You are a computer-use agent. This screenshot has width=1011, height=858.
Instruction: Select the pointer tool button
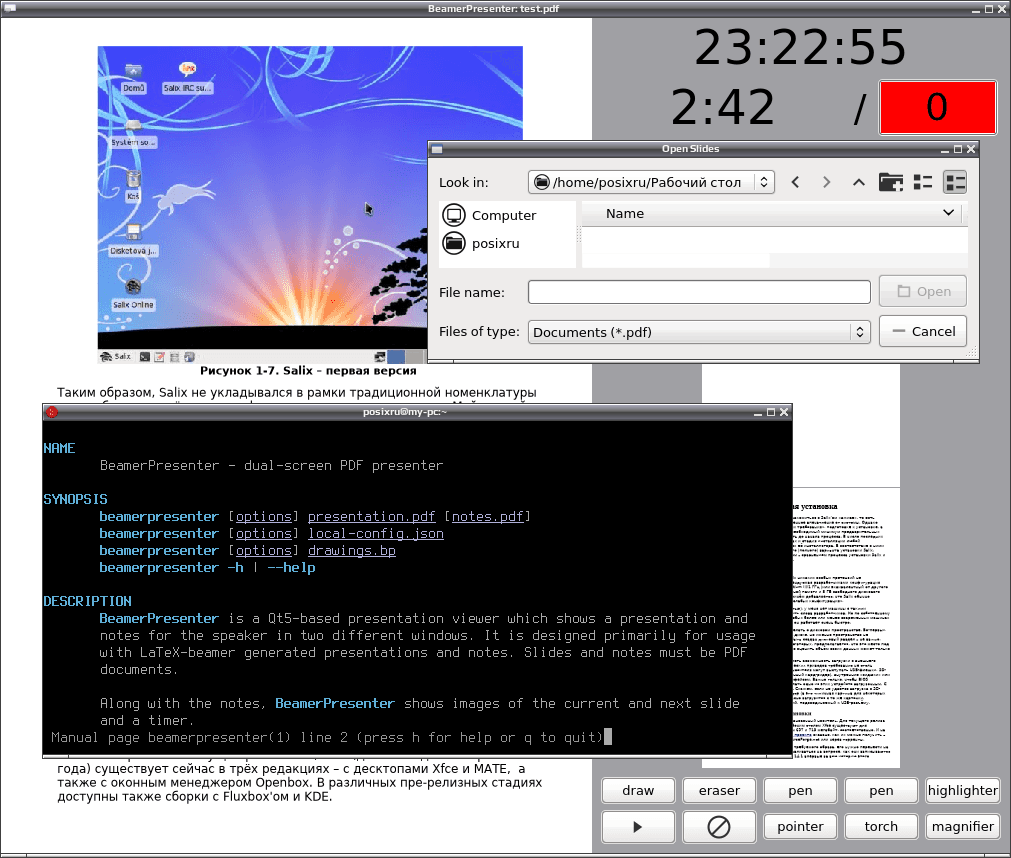(800, 826)
